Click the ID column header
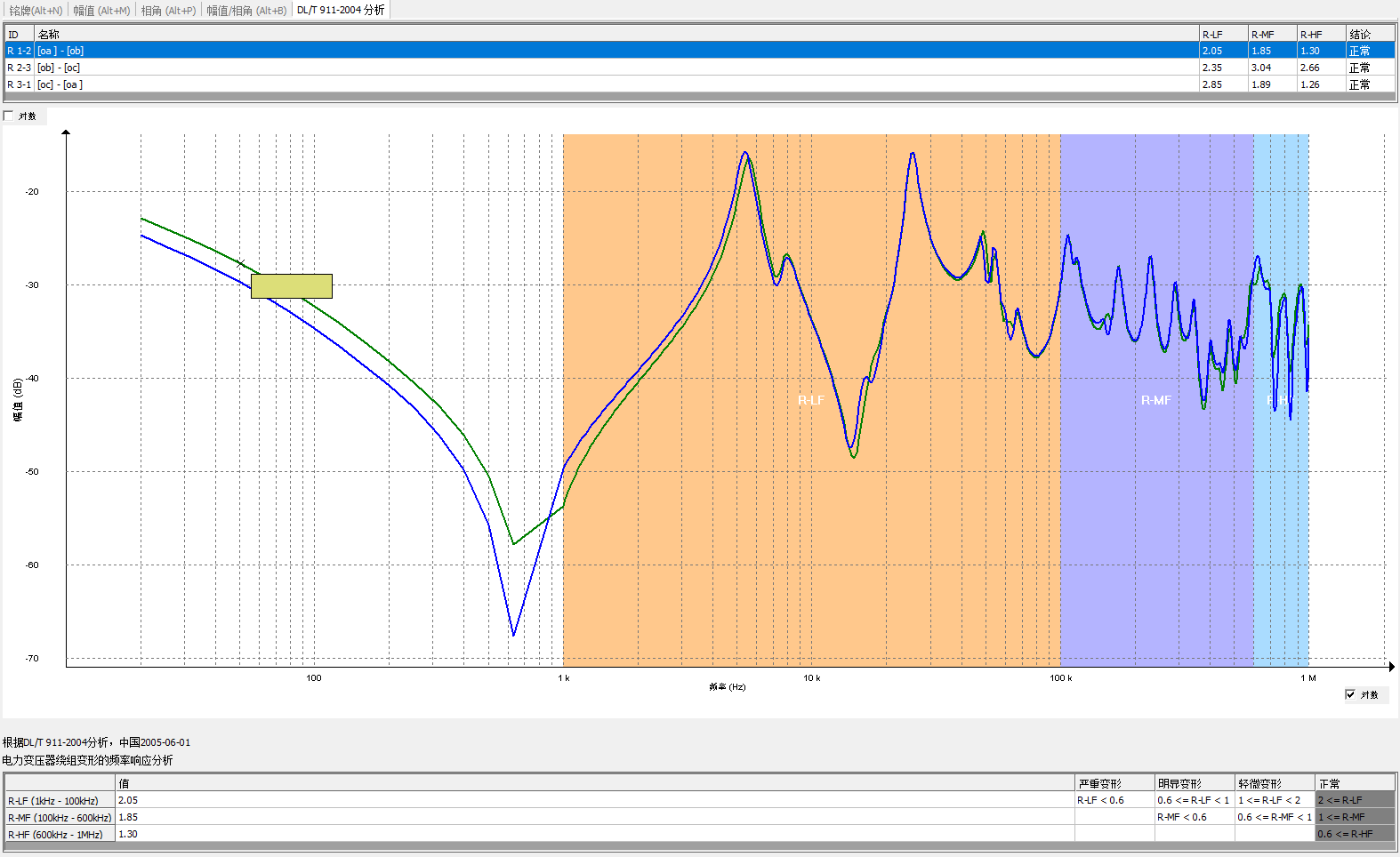1400x857 pixels. point(19,35)
